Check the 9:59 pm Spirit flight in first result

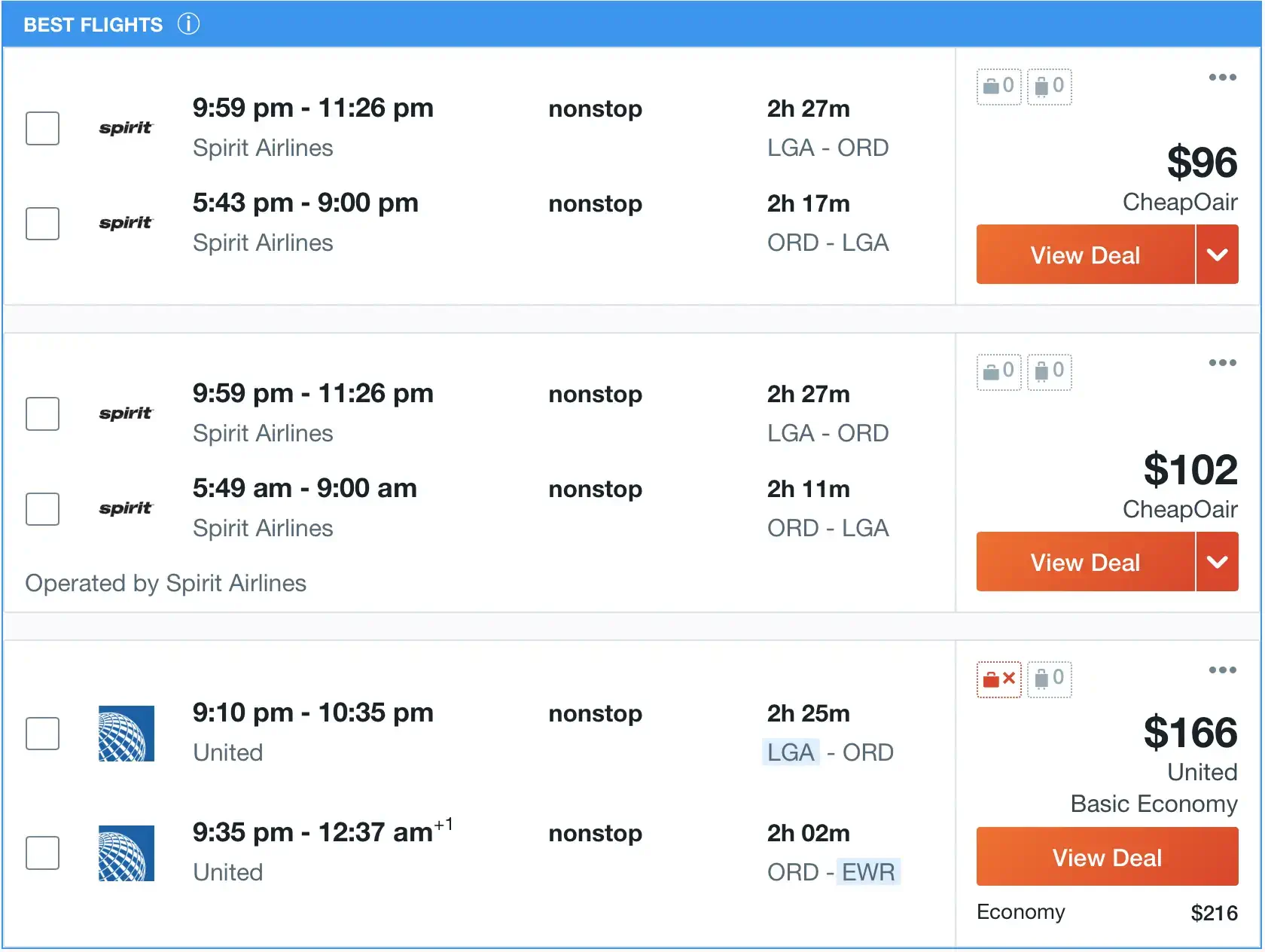pos(43,128)
